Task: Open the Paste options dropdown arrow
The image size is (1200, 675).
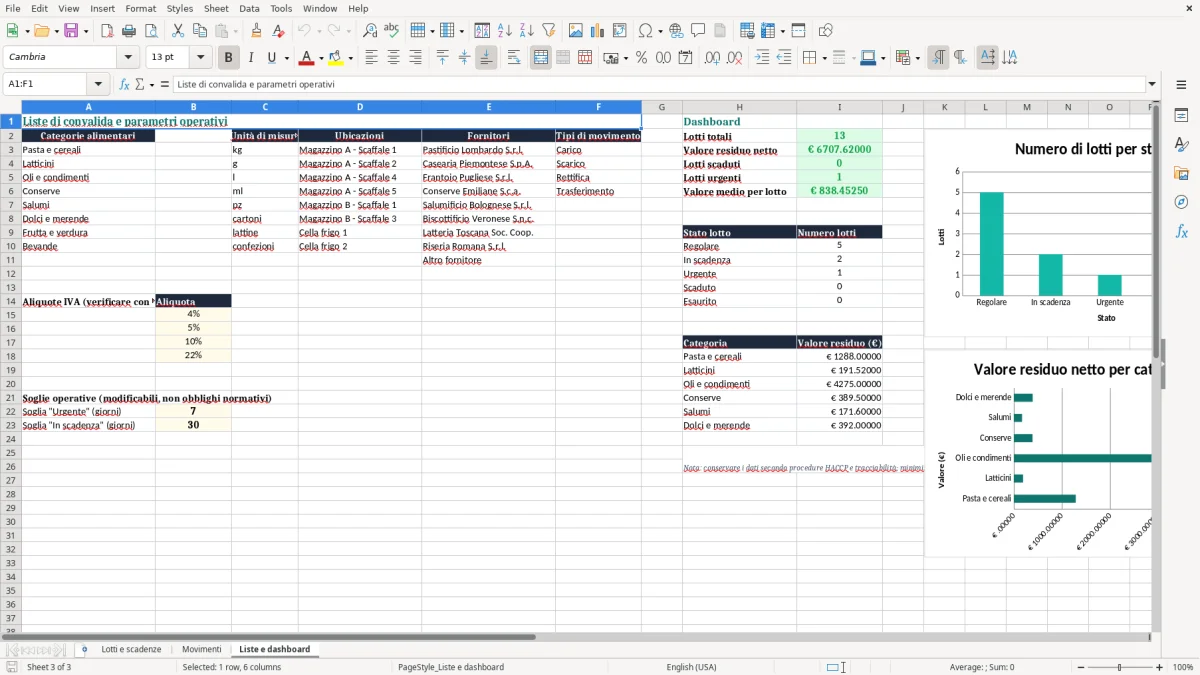Action: pyautogui.click(x=237, y=31)
